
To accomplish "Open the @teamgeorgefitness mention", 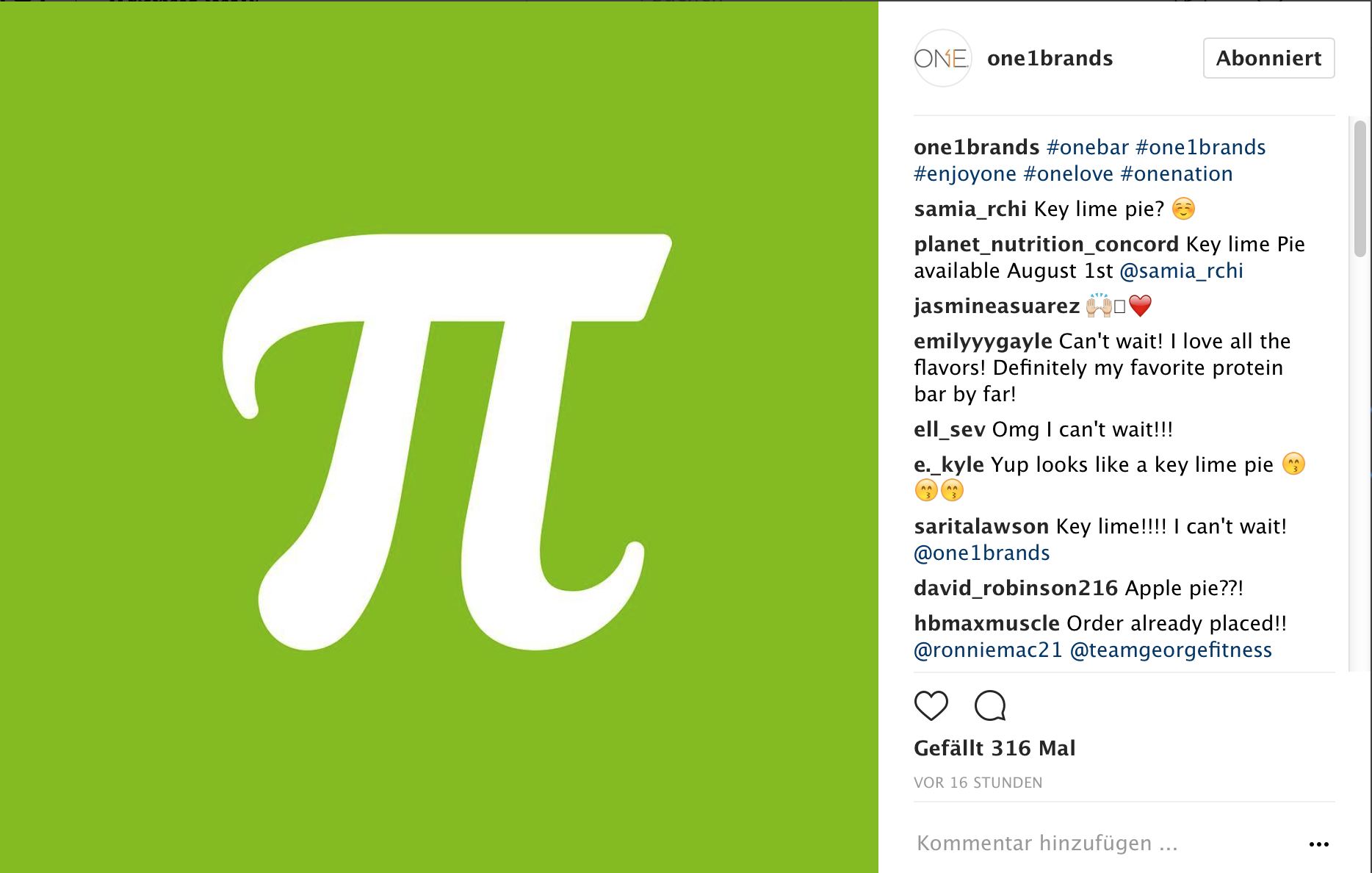I will pos(1171,650).
